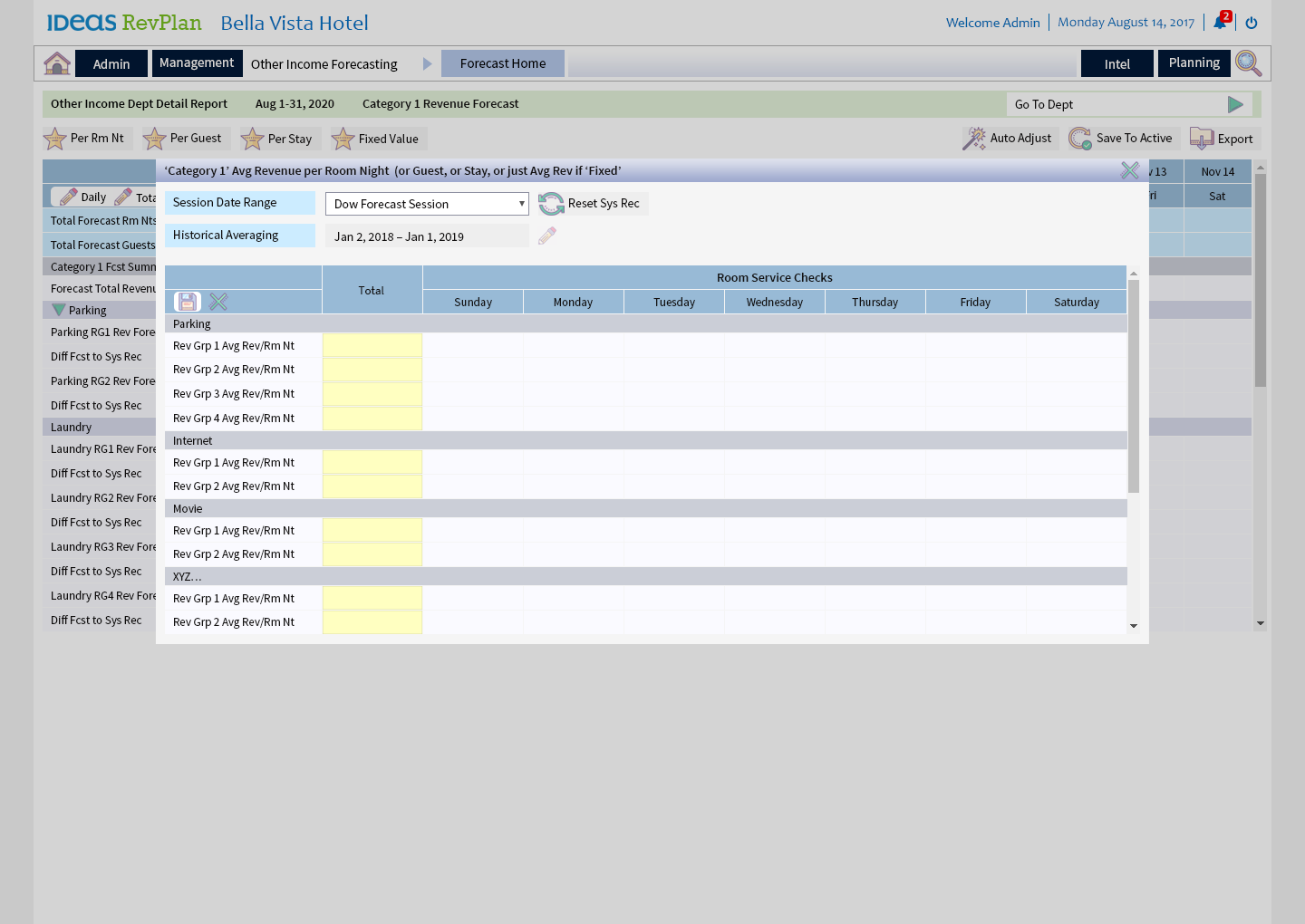Click the Reset Sys Rec refresh icon
Screen dimensions: 1305x924
[x=551, y=204]
